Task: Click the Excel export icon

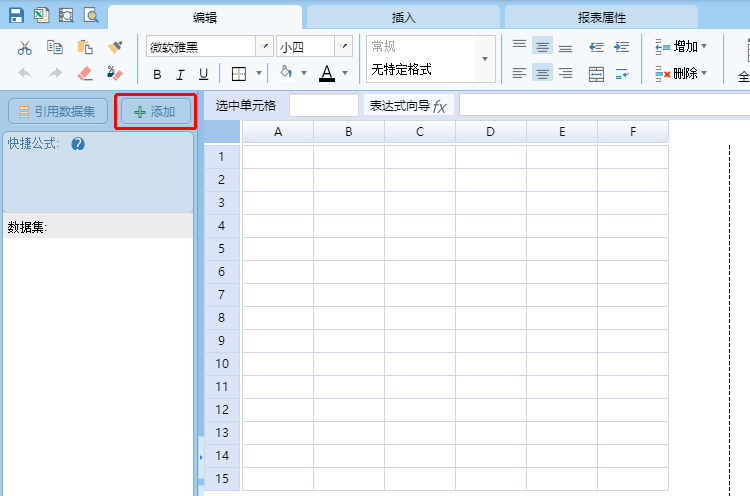Action: point(42,15)
